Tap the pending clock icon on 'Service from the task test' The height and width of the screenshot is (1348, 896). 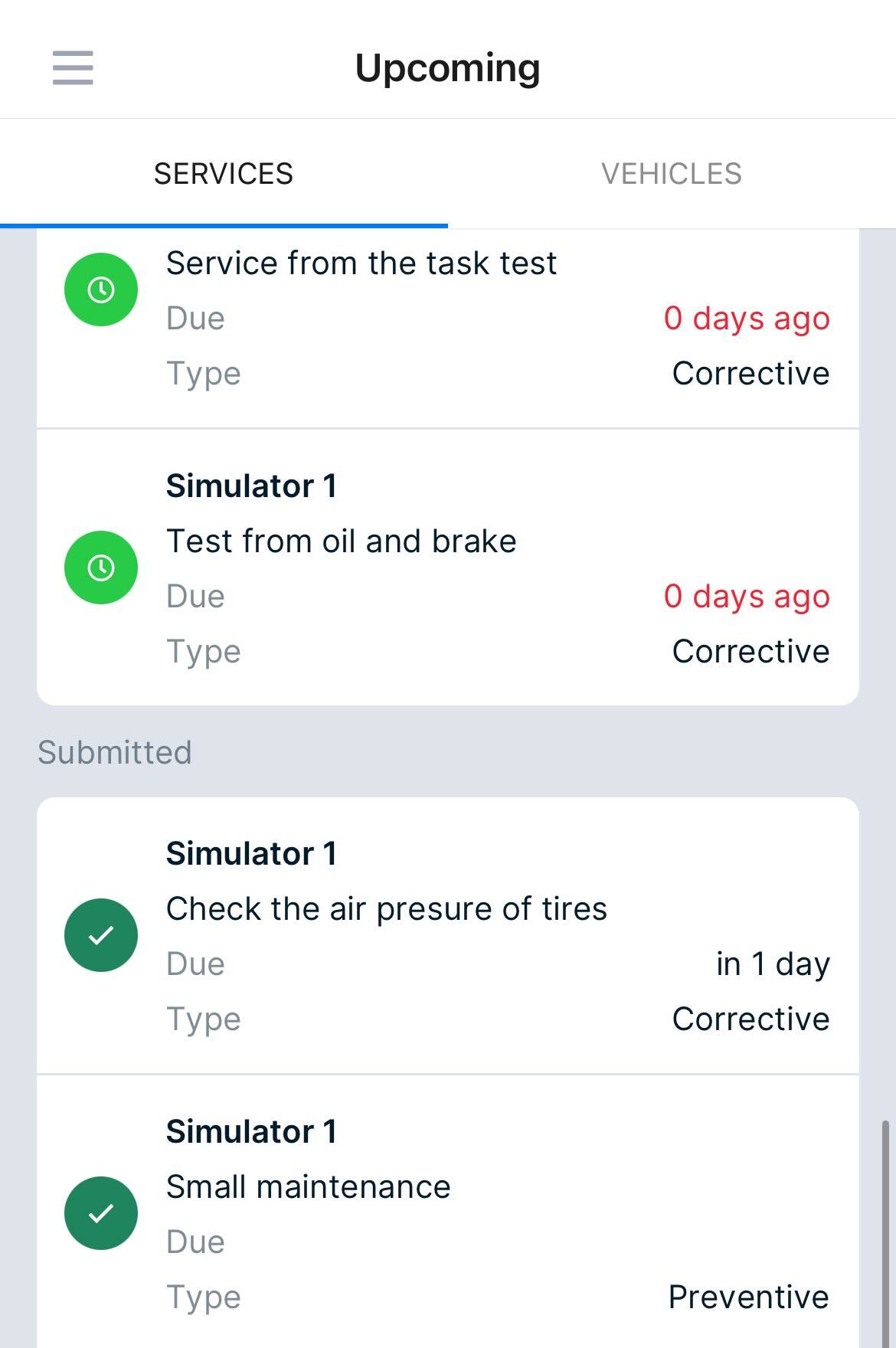100,289
